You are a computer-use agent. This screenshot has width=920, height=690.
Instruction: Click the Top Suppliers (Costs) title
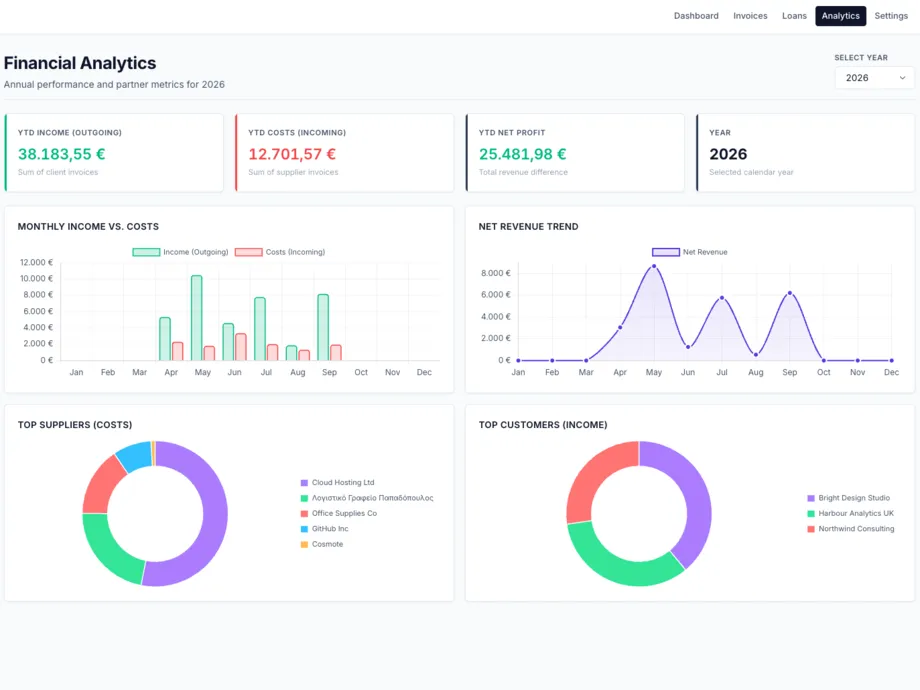tap(75, 425)
